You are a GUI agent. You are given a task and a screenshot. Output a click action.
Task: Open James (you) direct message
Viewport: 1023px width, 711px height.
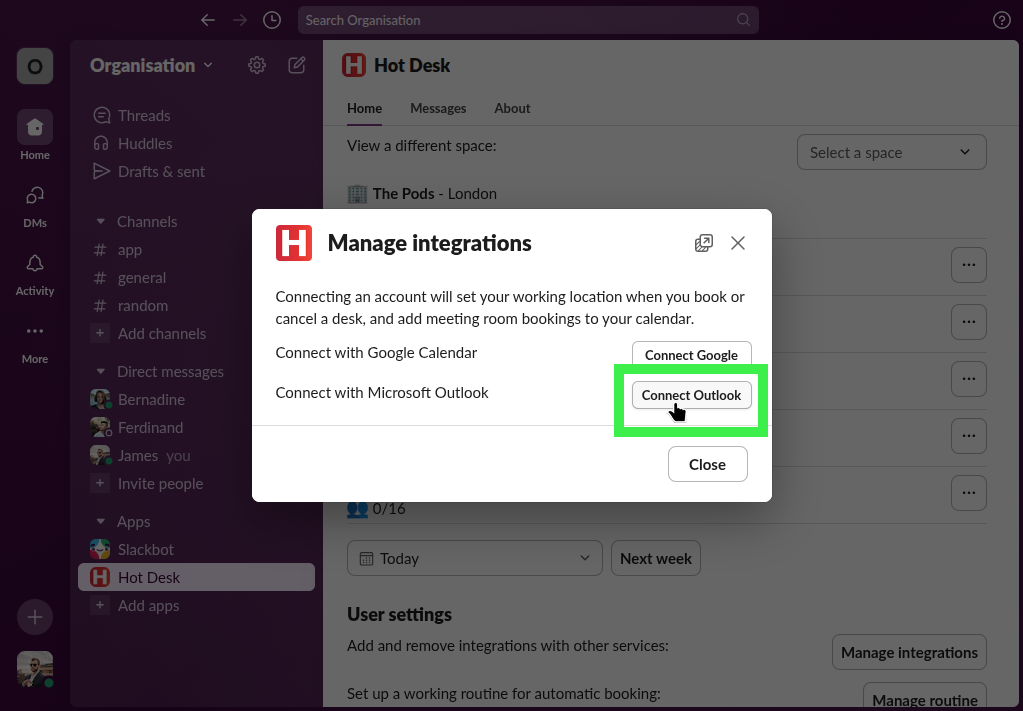pos(196,455)
